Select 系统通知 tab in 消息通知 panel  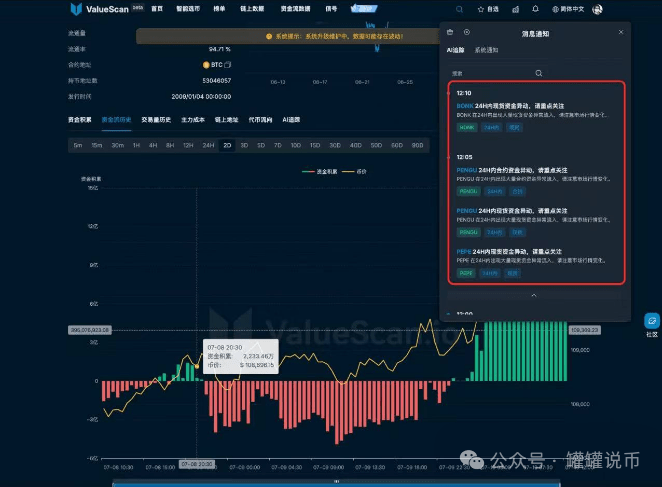(x=486, y=50)
